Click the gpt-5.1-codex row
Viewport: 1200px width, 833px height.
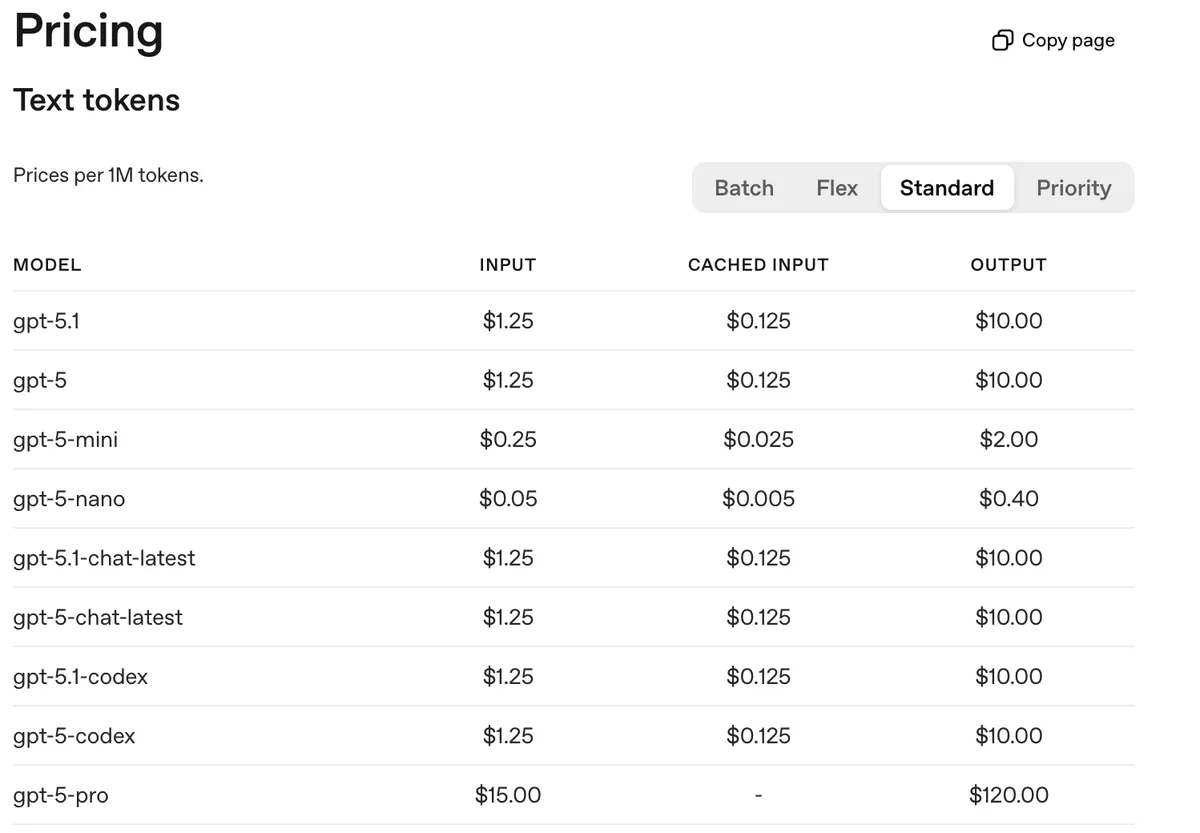[81, 676]
